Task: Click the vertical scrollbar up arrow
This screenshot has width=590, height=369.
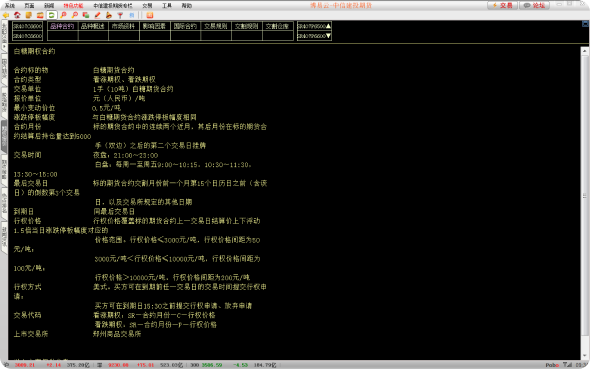Action: (x=584, y=51)
